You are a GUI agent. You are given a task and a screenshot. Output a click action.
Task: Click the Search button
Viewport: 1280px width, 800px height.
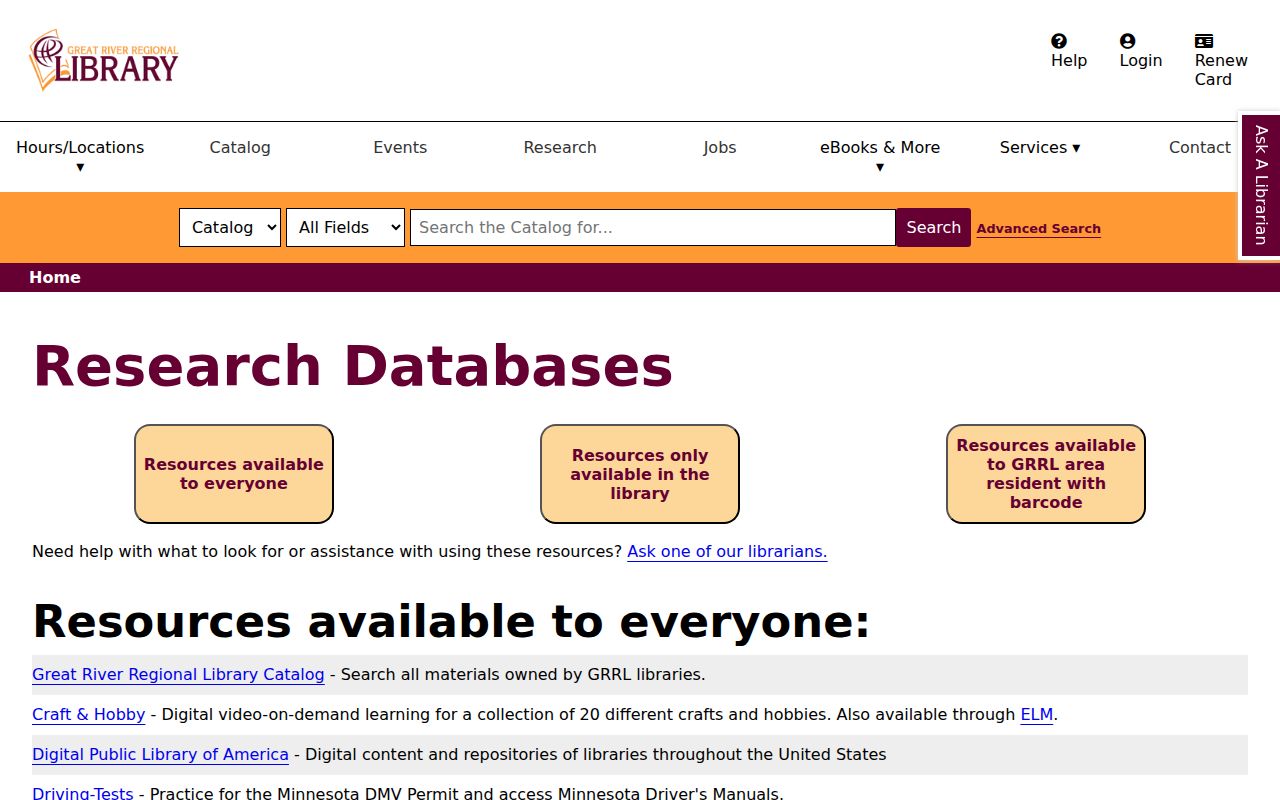933,227
